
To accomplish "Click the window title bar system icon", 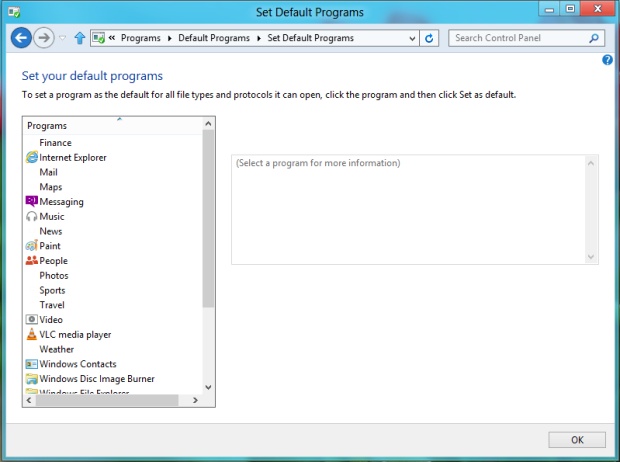I will point(14,12).
